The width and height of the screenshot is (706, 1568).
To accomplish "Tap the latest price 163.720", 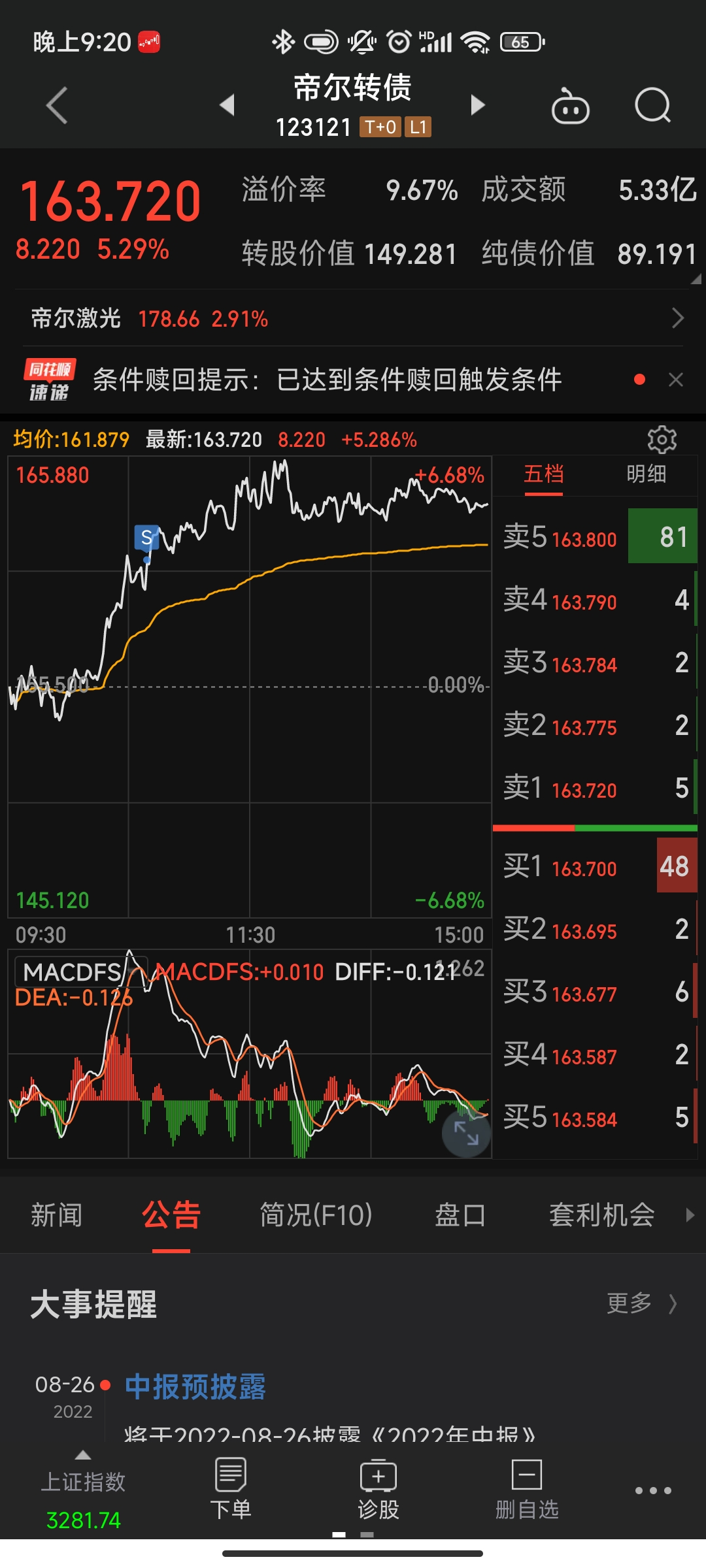I will 110,201.
